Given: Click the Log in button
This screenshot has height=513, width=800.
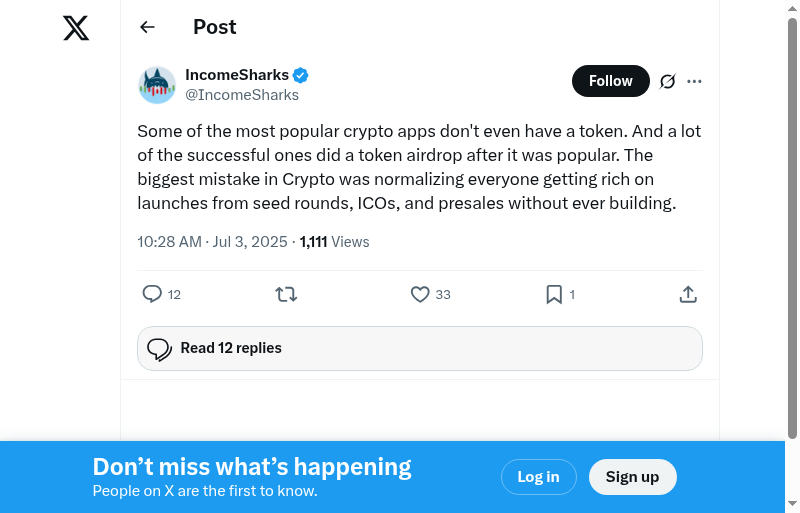Looking at the screenshot, I should pos(538,477).
